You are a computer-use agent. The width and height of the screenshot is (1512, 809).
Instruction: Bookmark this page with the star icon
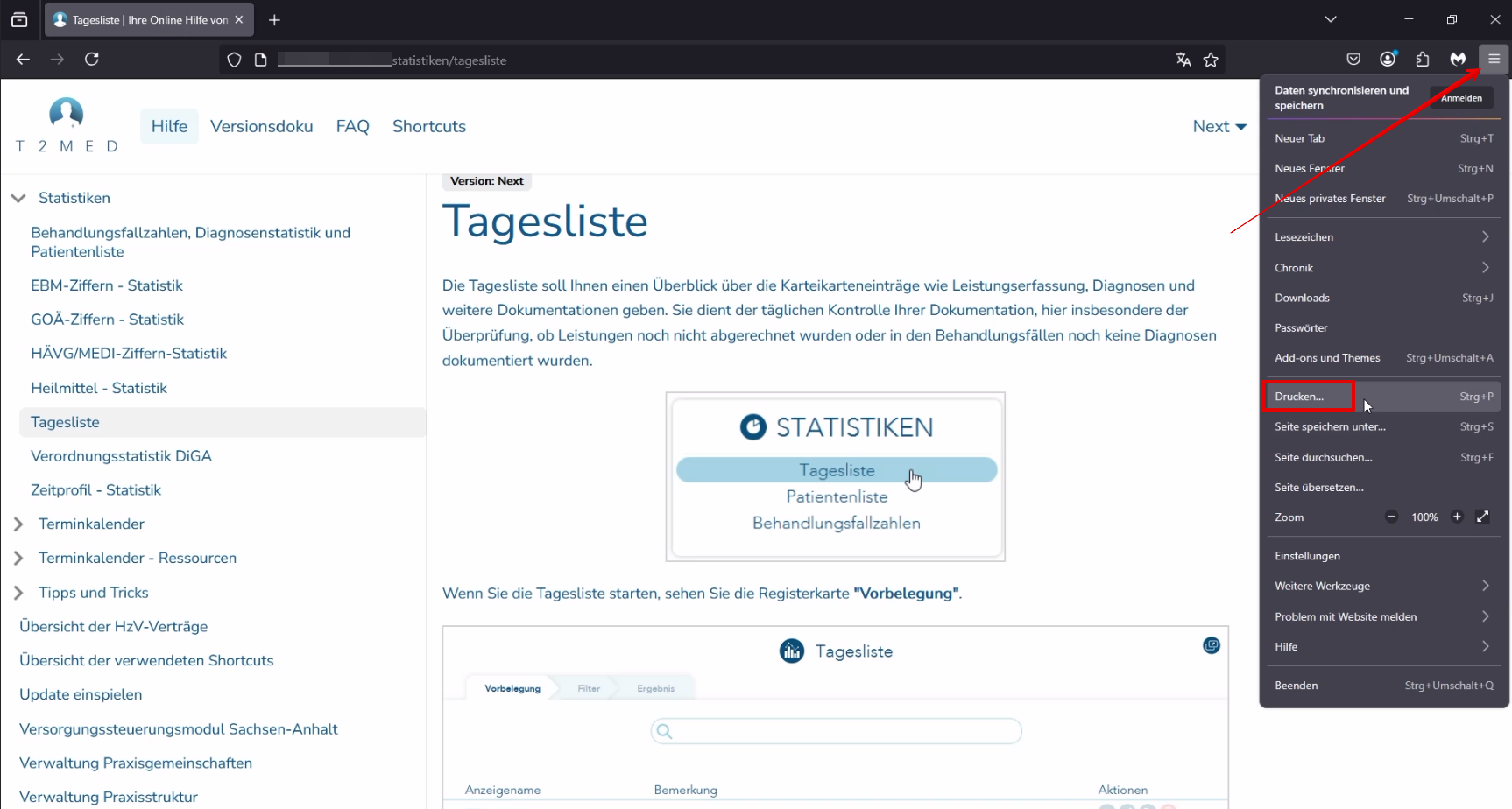(1211, 60)
